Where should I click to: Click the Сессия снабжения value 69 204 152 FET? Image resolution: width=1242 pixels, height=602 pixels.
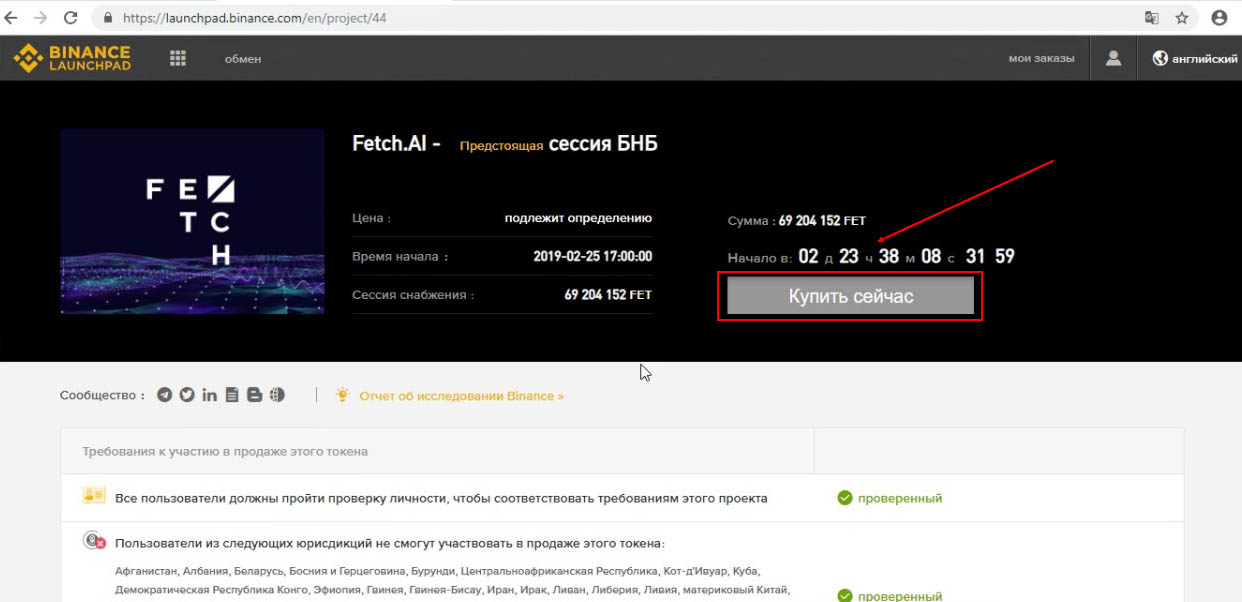[608, 295]
